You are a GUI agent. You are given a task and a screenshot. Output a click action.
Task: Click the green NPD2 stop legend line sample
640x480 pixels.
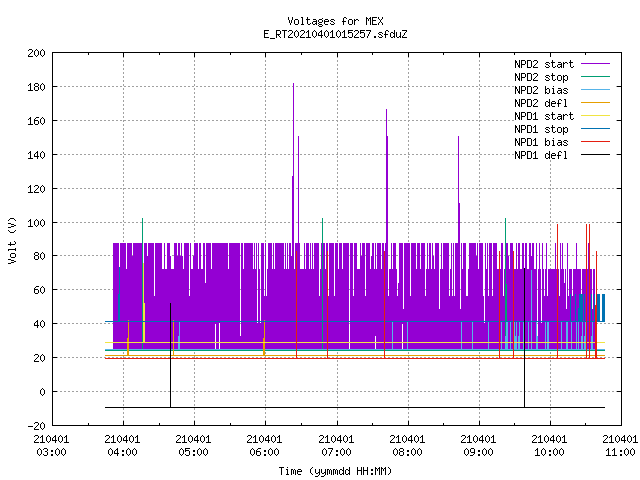tap(595, 77)
